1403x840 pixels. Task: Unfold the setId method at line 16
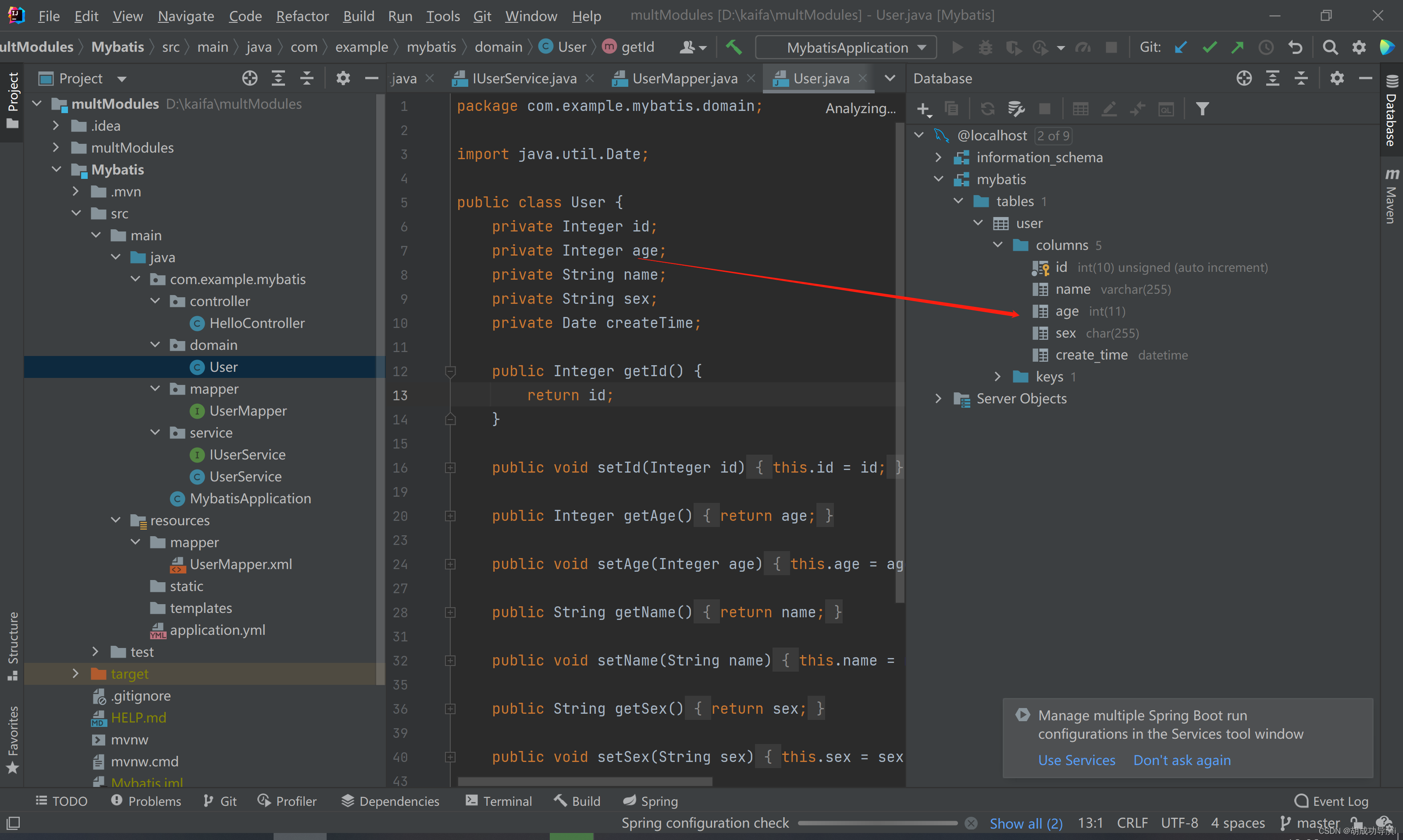[451, 467]
